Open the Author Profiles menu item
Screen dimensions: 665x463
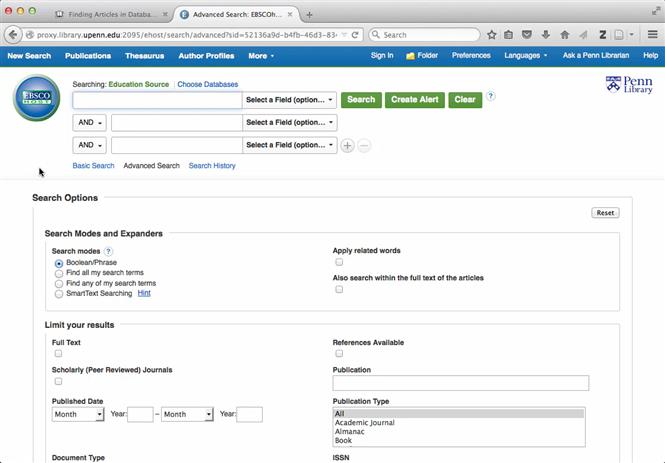[x=206, y=56]
